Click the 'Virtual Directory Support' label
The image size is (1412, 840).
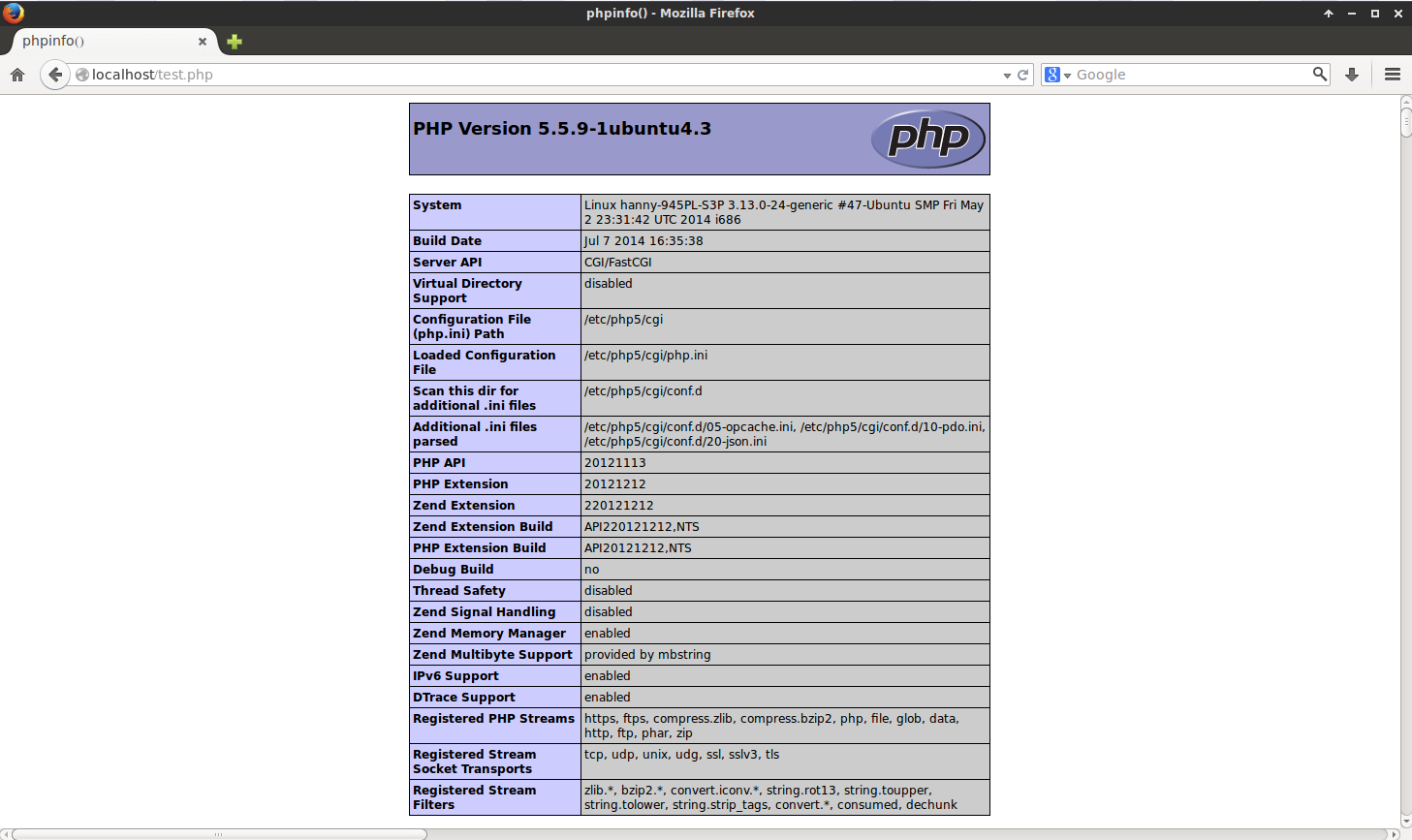tap(467, 291)
